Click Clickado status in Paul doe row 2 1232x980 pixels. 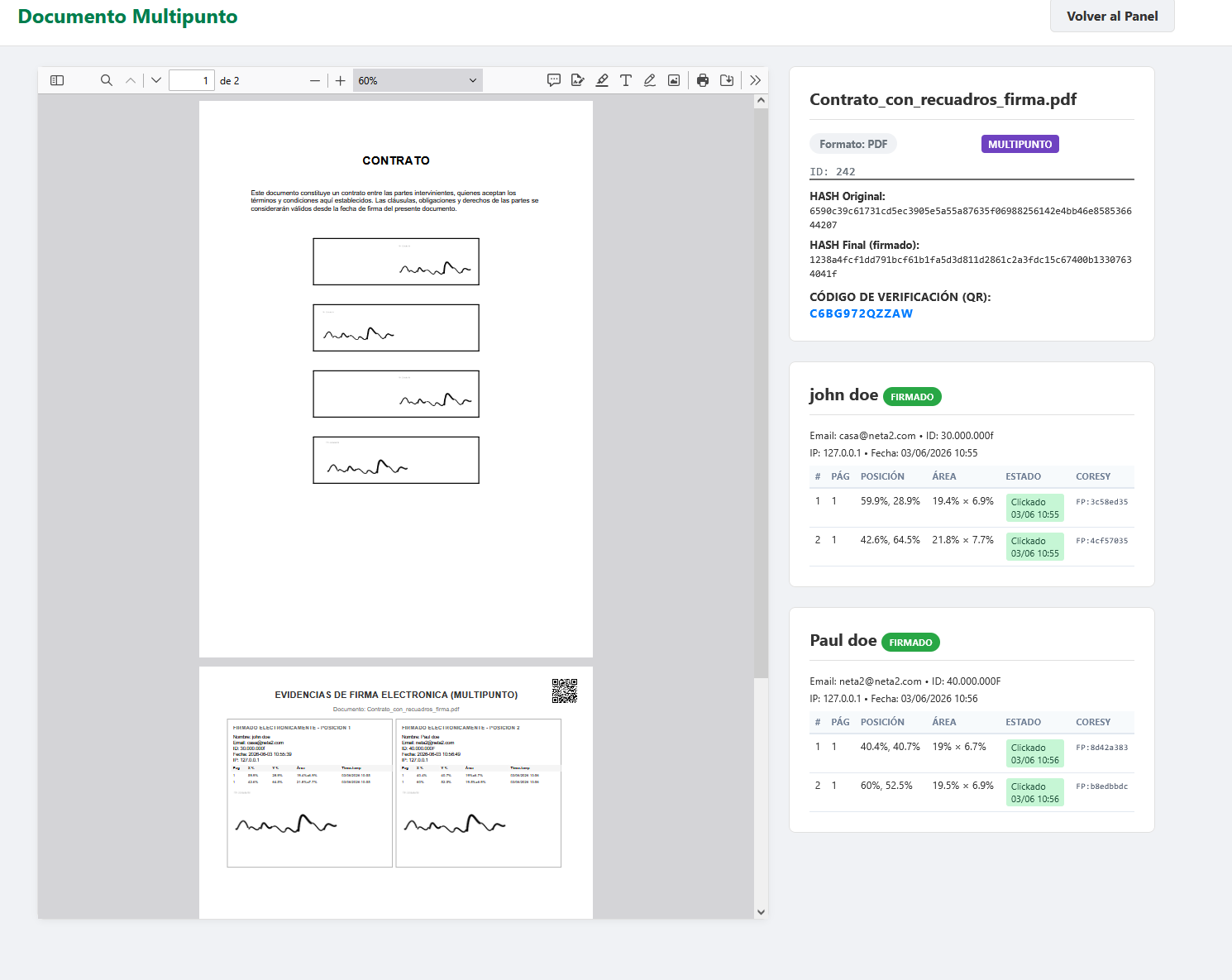(1034, 792)
